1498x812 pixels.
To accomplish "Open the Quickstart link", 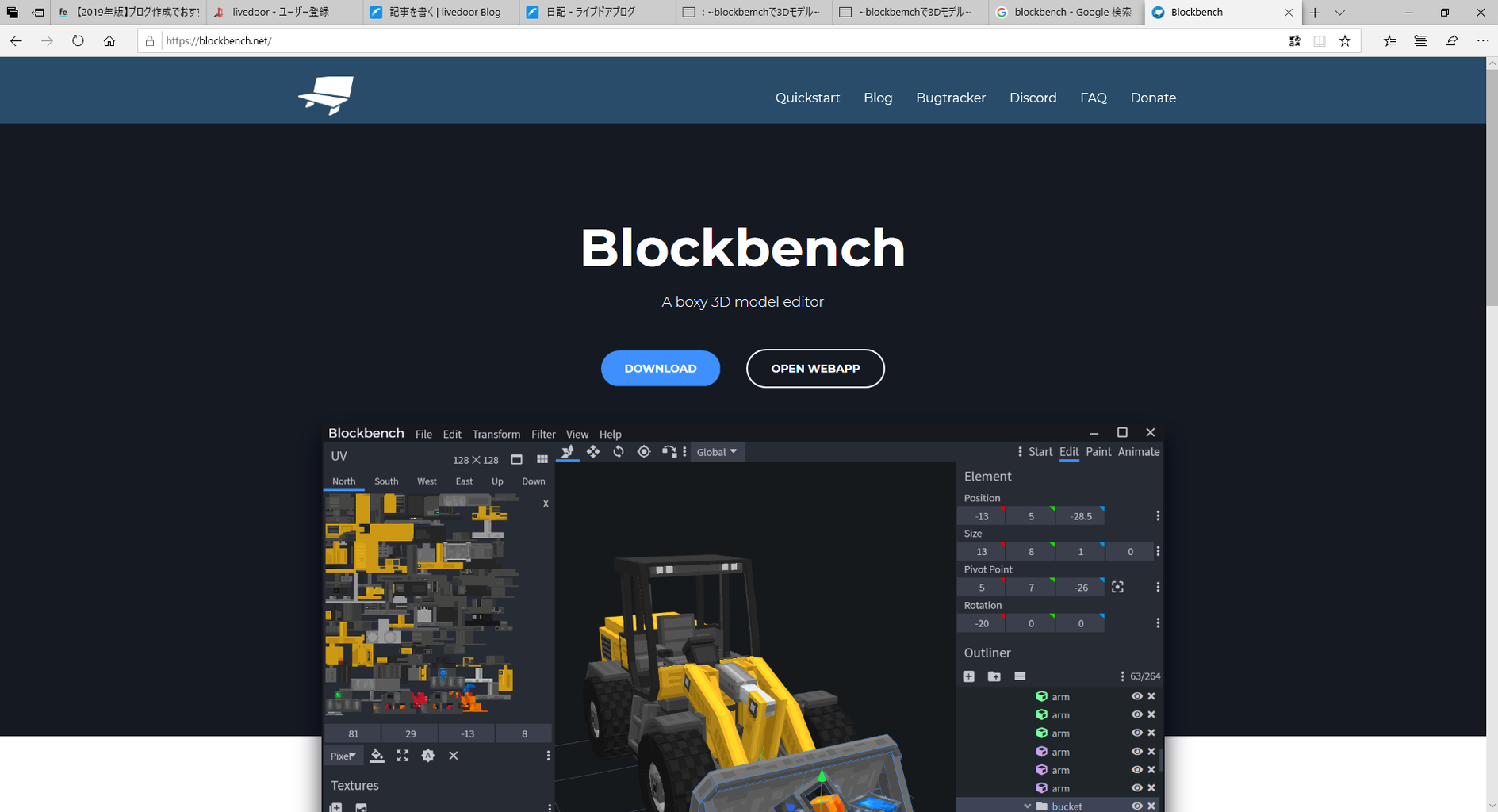I will click(807, 98).
